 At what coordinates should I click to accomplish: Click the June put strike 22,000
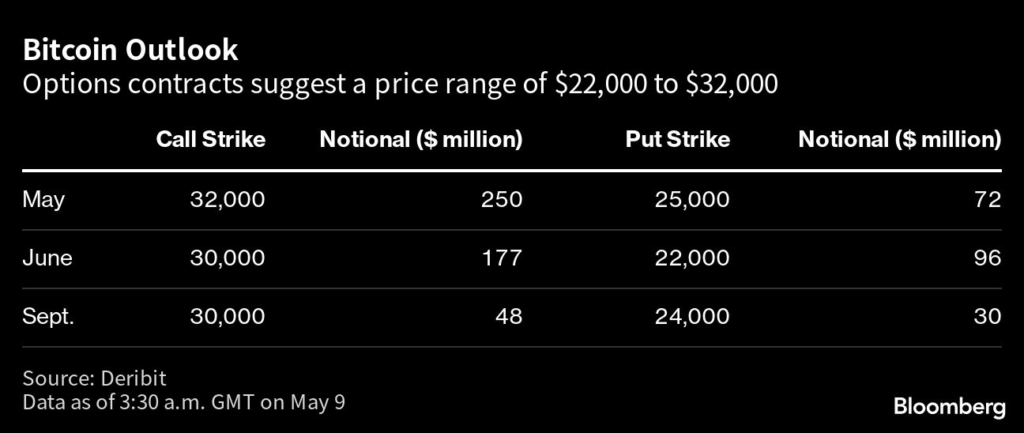coord(691,258)
